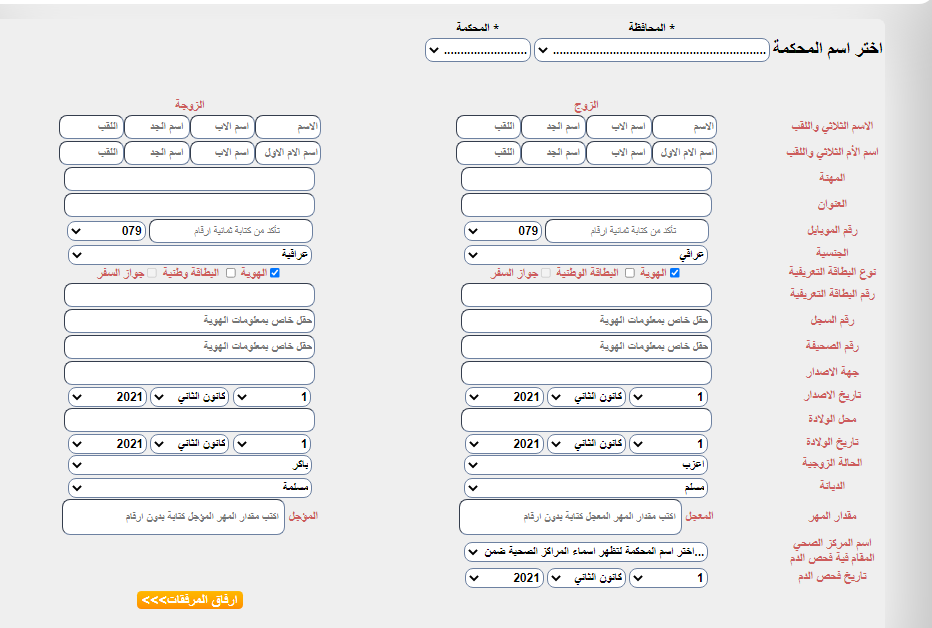Open the husband's issue date month dropdown

[x=586, y=397]
